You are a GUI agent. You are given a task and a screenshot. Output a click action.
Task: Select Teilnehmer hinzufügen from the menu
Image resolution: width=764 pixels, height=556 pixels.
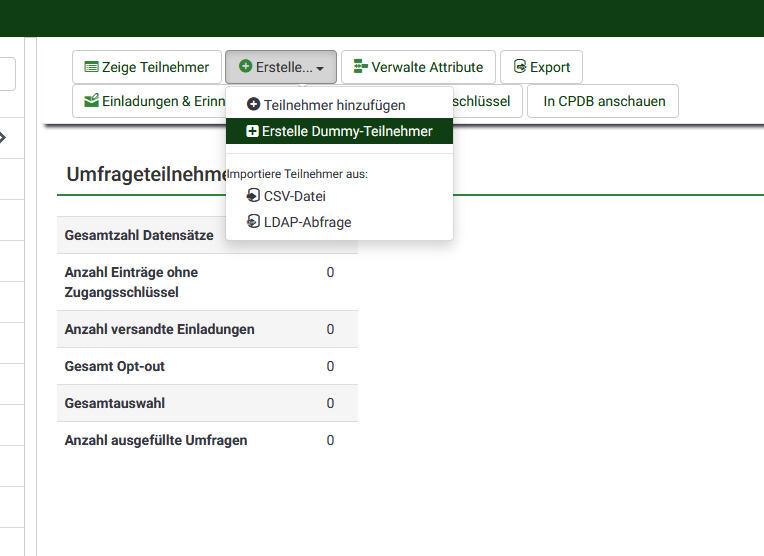(334, 105)
